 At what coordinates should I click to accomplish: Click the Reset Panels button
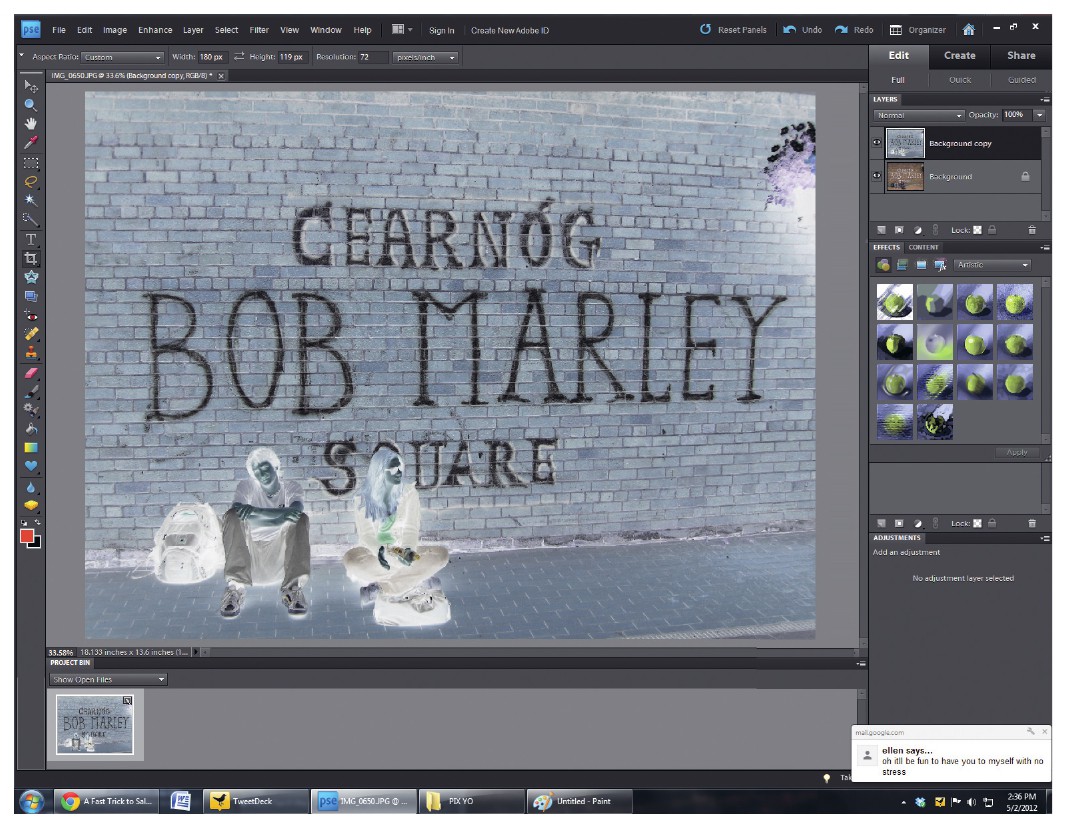click(733, 30)
